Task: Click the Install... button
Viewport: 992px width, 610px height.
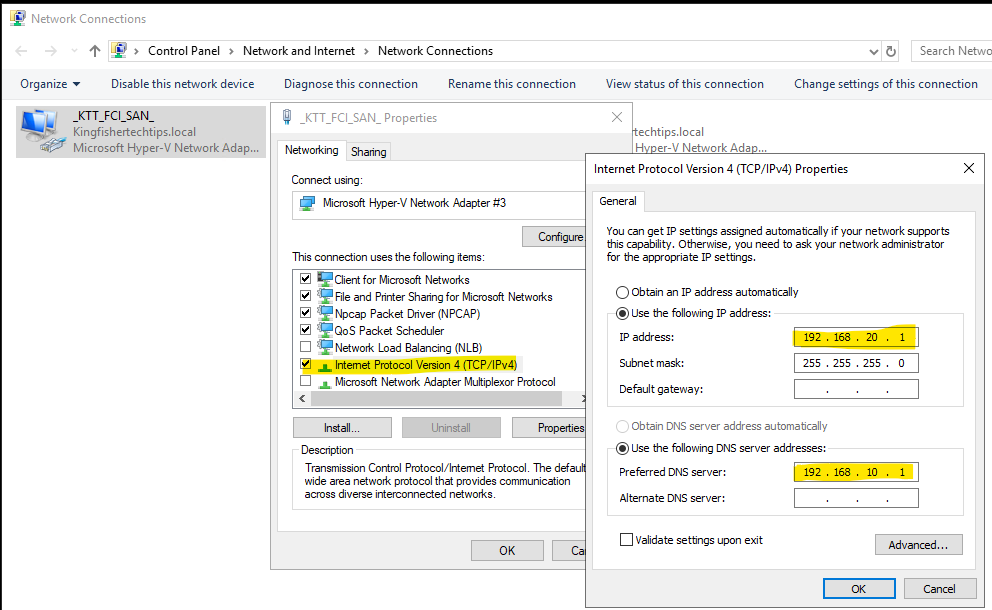Action: click(342, 428)
